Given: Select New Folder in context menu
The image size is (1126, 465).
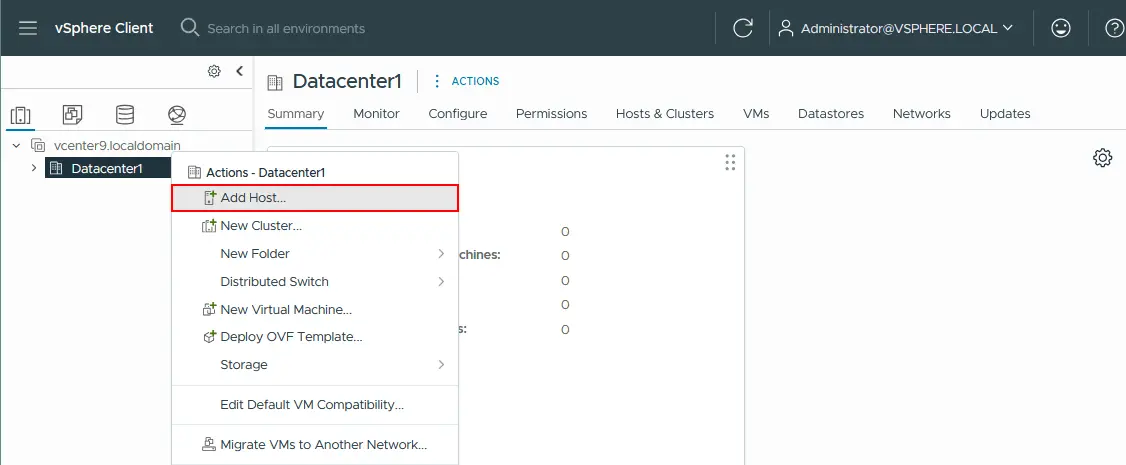Looking at the screenshot, I should click(x=315, y=253).
